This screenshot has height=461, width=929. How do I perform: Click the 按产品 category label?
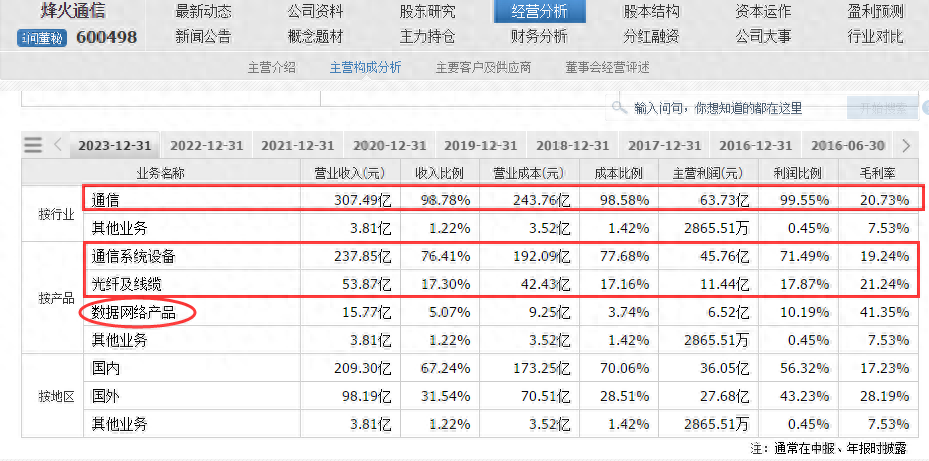pos(56,298)
